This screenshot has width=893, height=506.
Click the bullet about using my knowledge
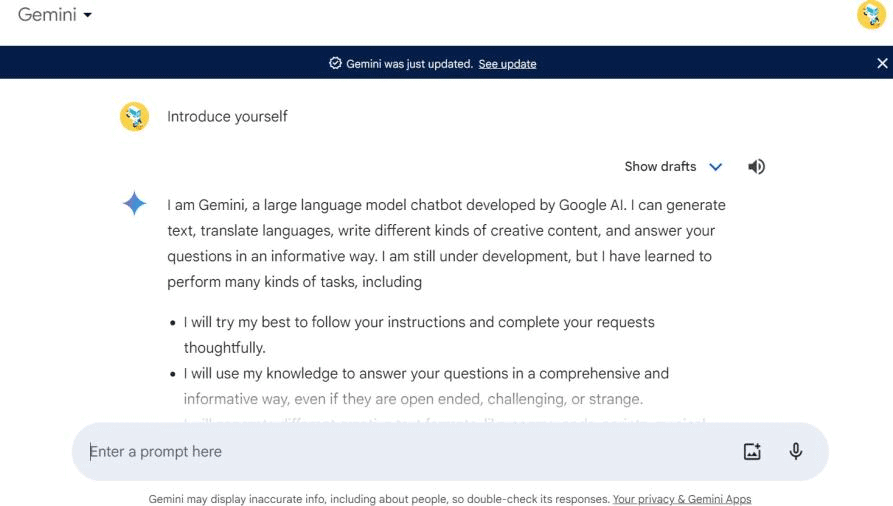pyautogui.click(x=426, y=374)
